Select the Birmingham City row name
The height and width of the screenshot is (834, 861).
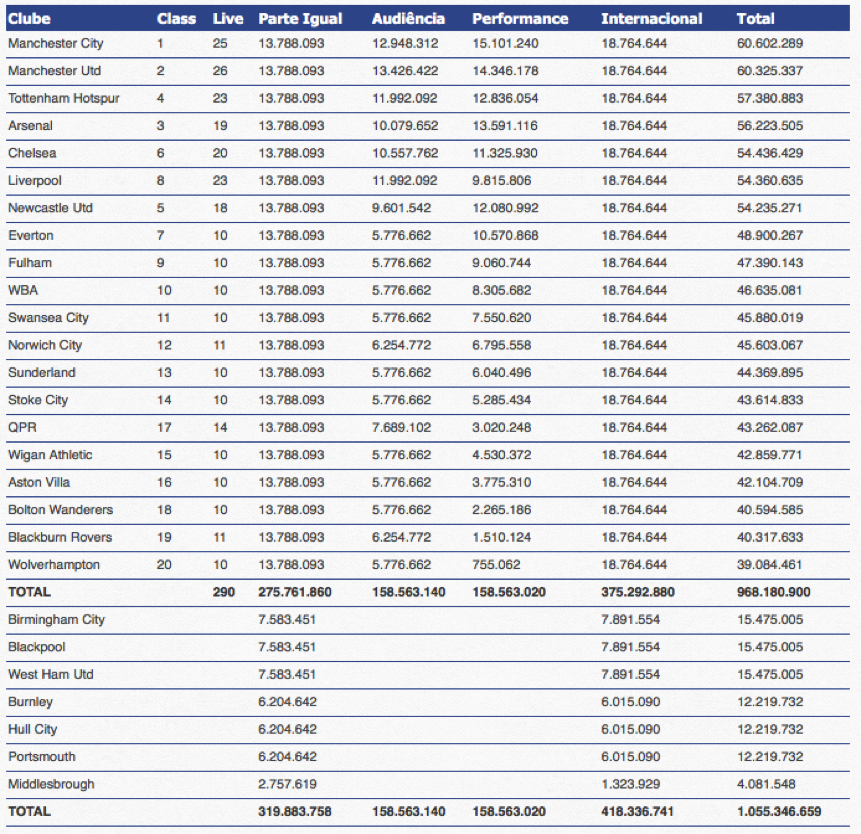pyautogui.click(x=56, y=619)
